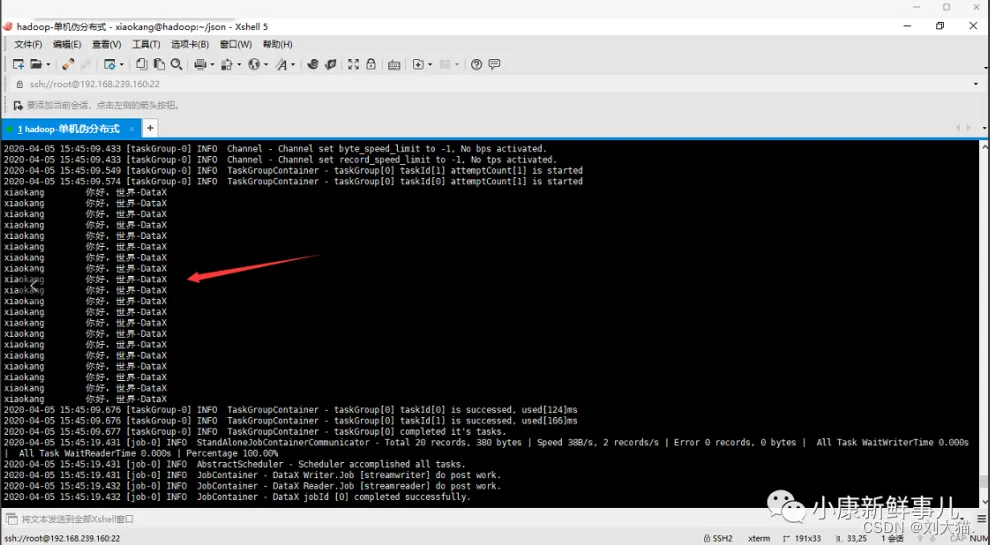Open Session Properties gear icon
990x545 pixels.
click(x=110, y=64)
